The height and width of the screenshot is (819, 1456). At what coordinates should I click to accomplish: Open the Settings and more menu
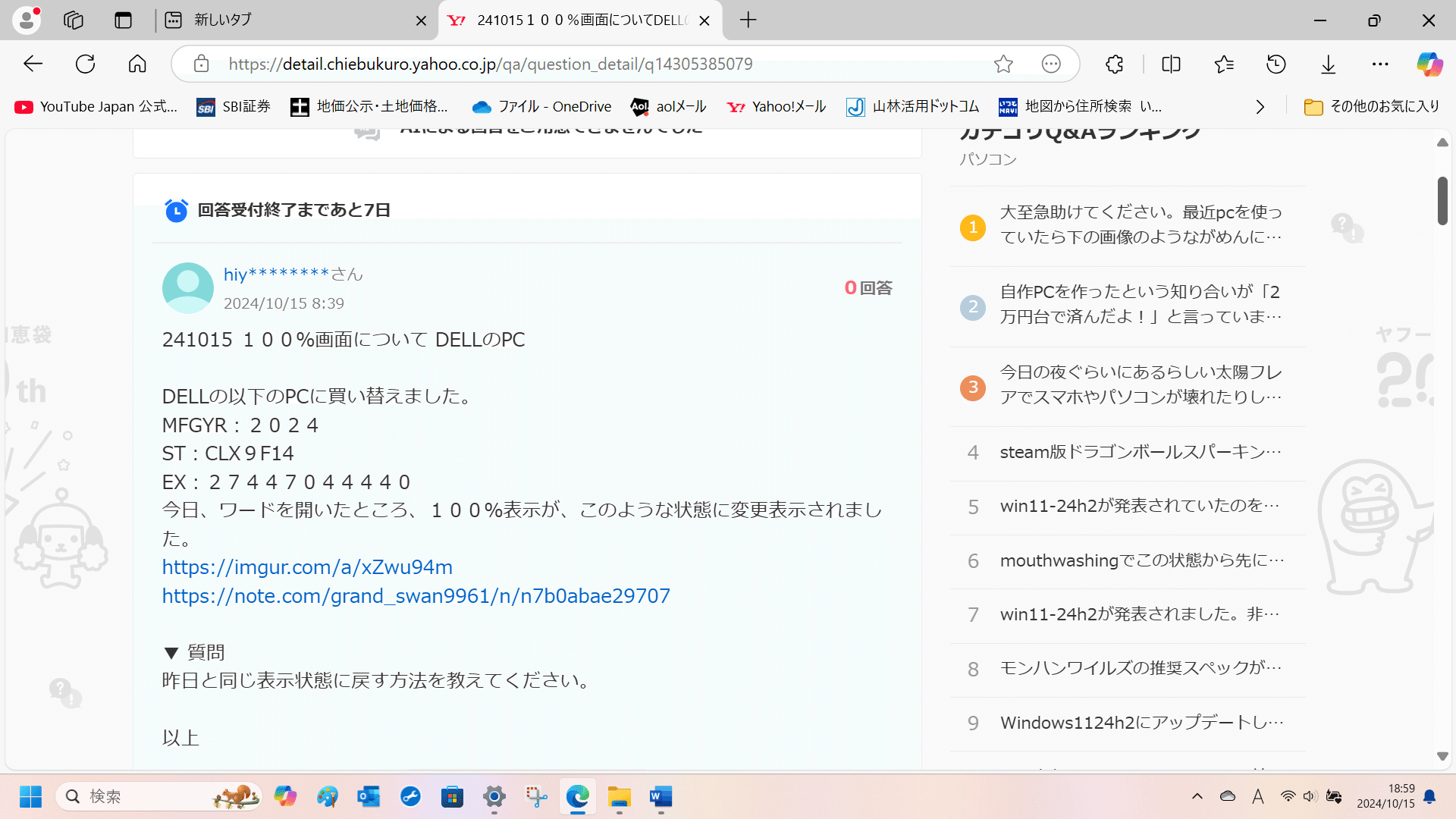point(1380,64)
